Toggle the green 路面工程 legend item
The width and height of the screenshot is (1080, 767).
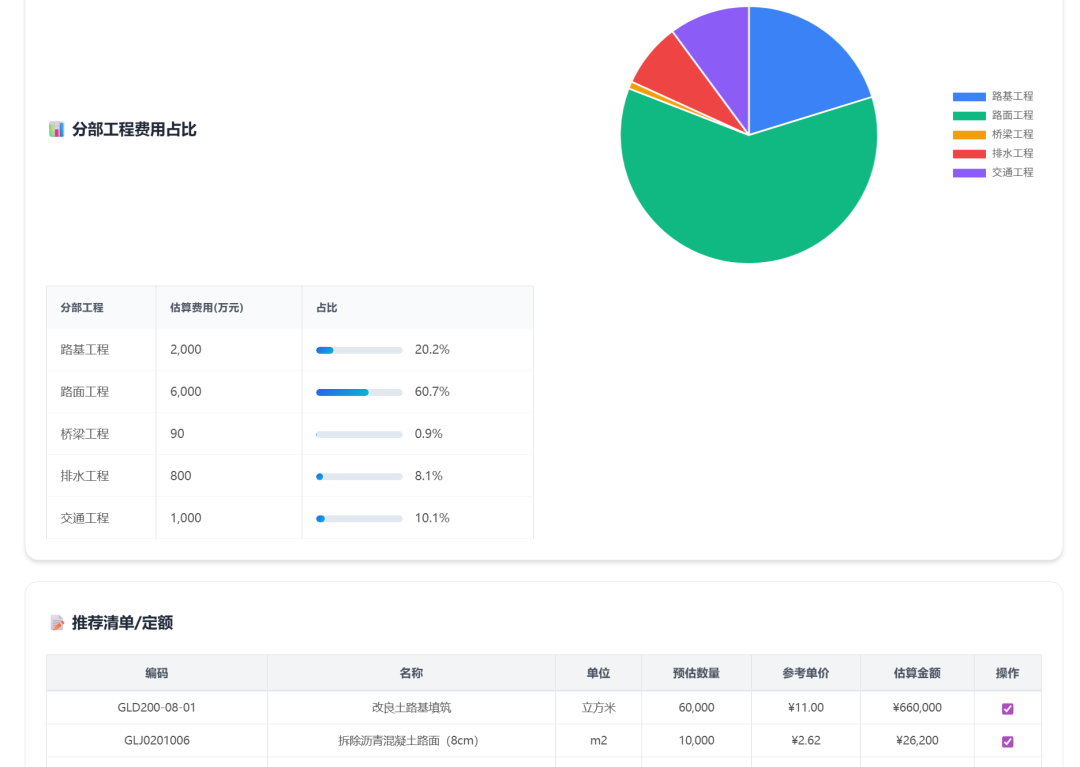992,116
